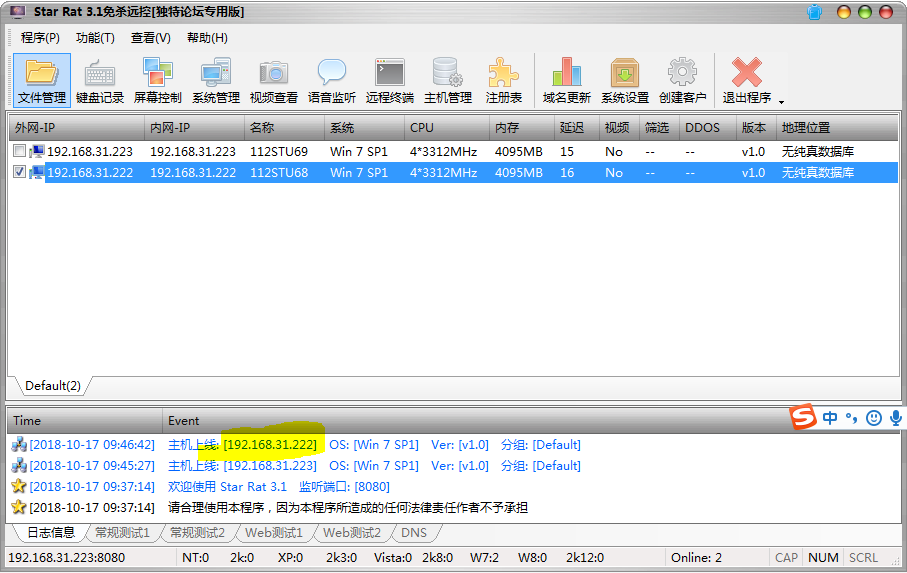Image resolution: width=907 pixels, height=573 pixels.
Task: Open the 帮助(H) menu
Action: click(x=207, y=38)
